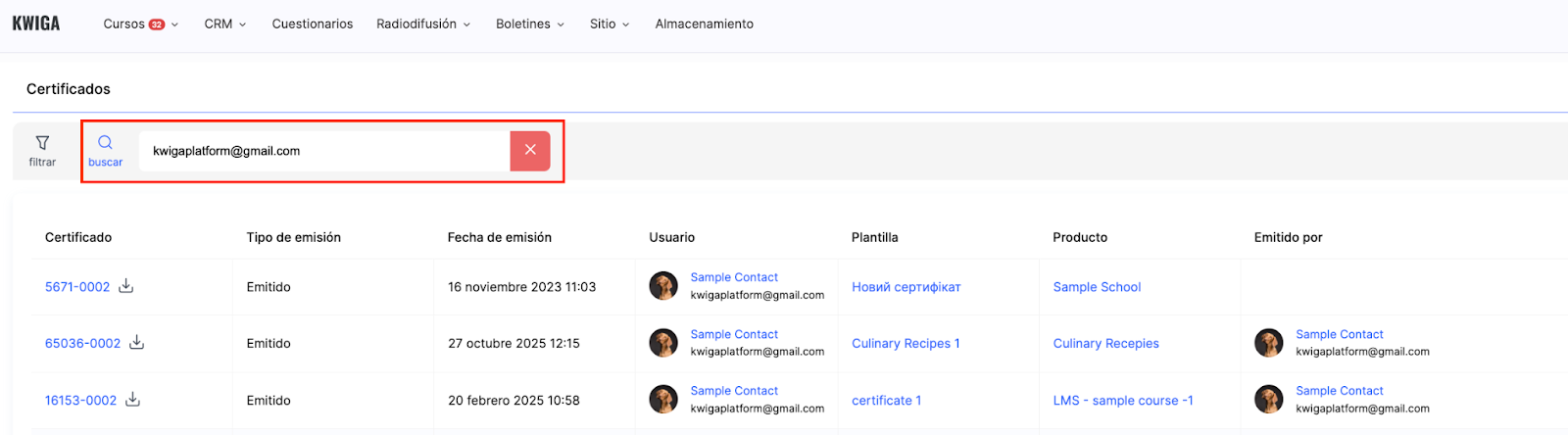The width and height of the screenshot is (1568, 435).
Task: Clear search with red X button
Action: tap(530, 150)
